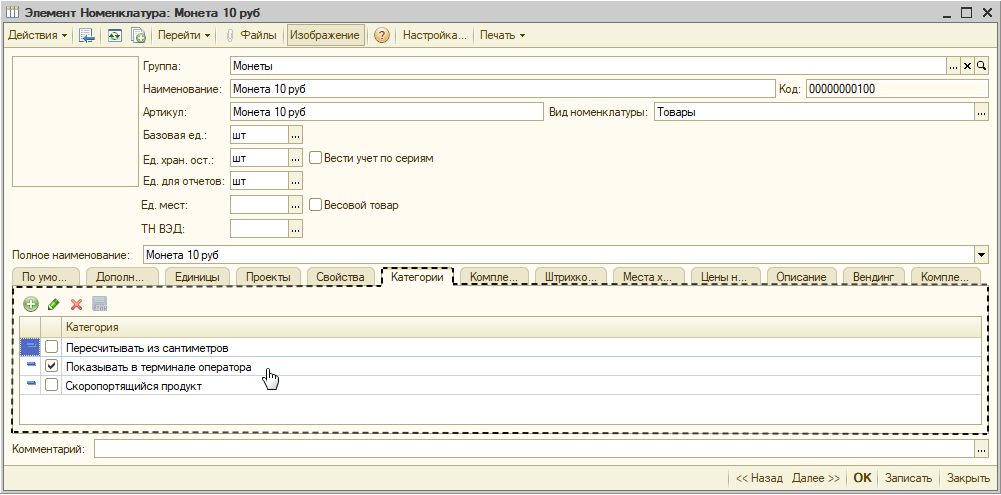Click the row marker icon for Пересчитывать из сантиметров
1001x495 pixels.
tap(31, 347)
